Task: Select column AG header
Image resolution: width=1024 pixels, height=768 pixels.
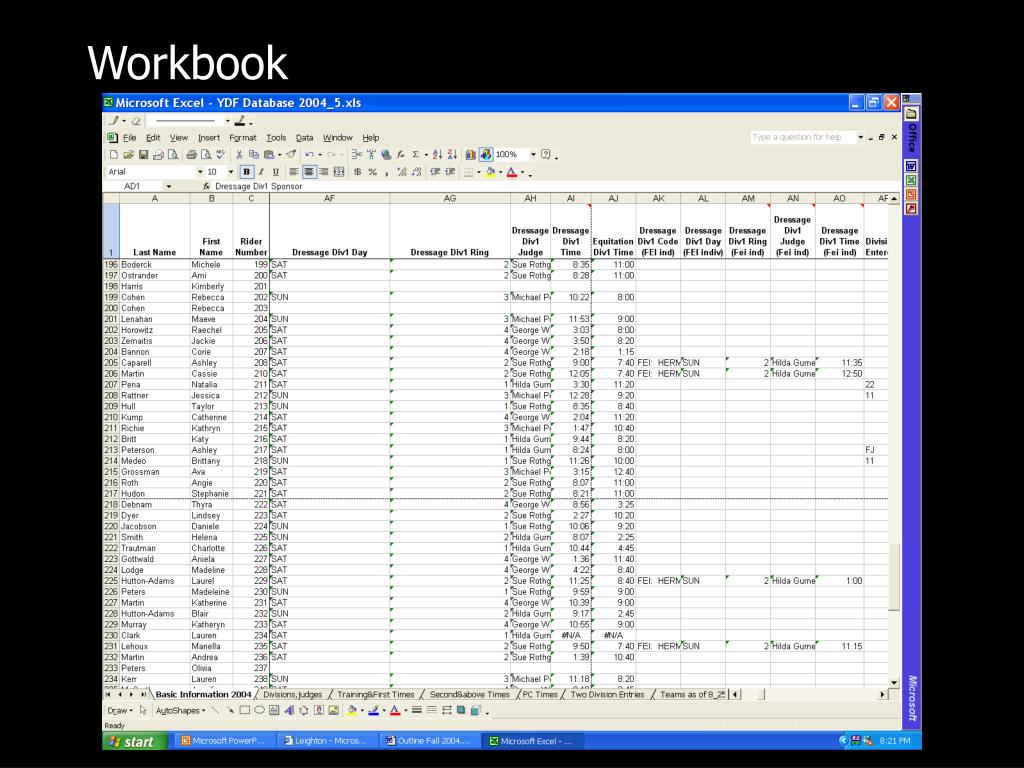Action: tap(450, 199)
